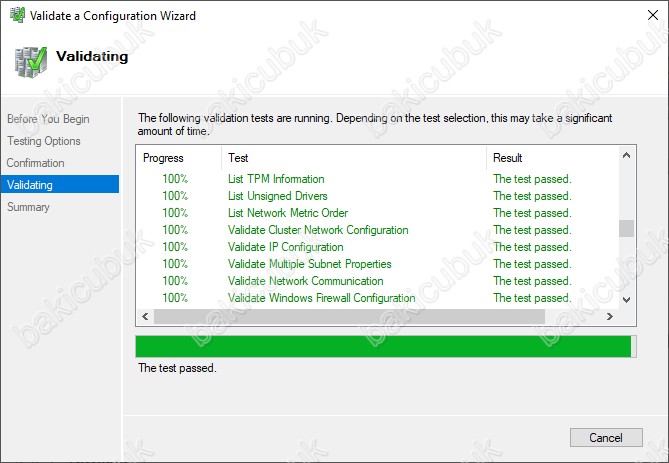This screenshot has height=463, width=669.
Task: Click the Progress column header
Action: 179,158
